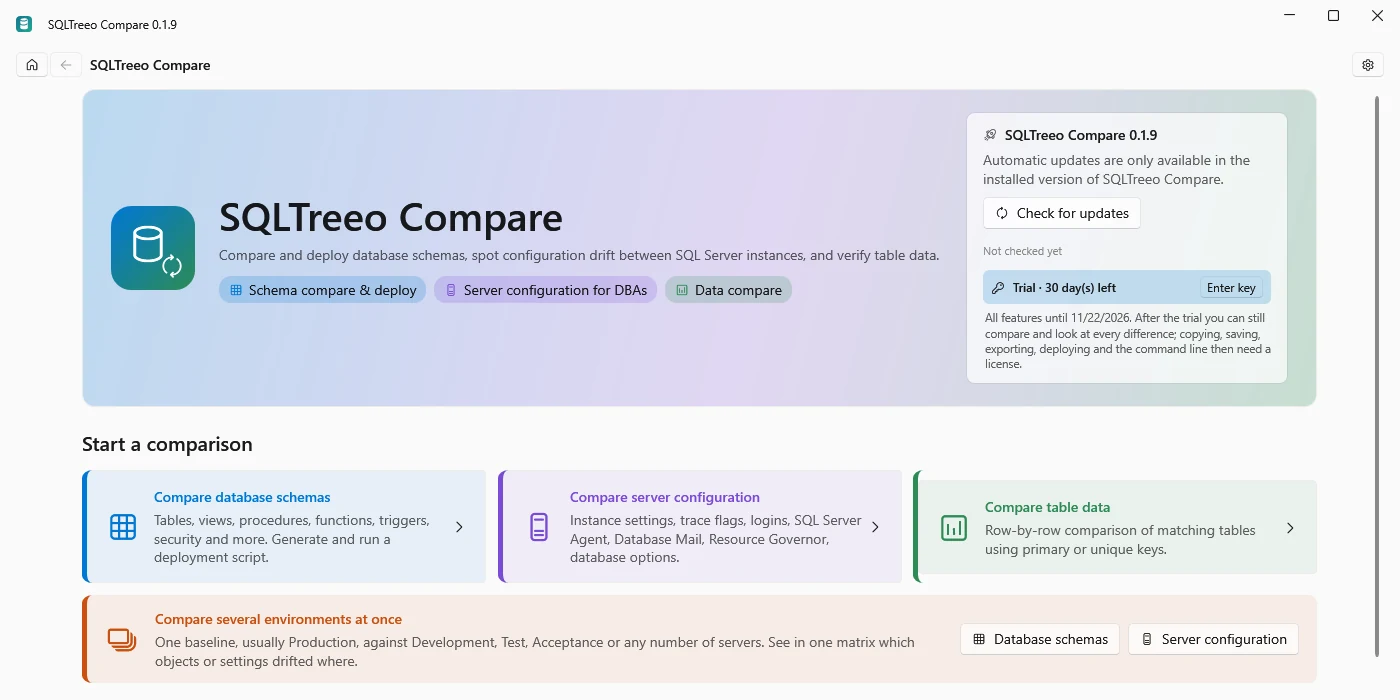1400x700 pixels.
Task: Click the key icon in the trial banner
Action: 998,288
